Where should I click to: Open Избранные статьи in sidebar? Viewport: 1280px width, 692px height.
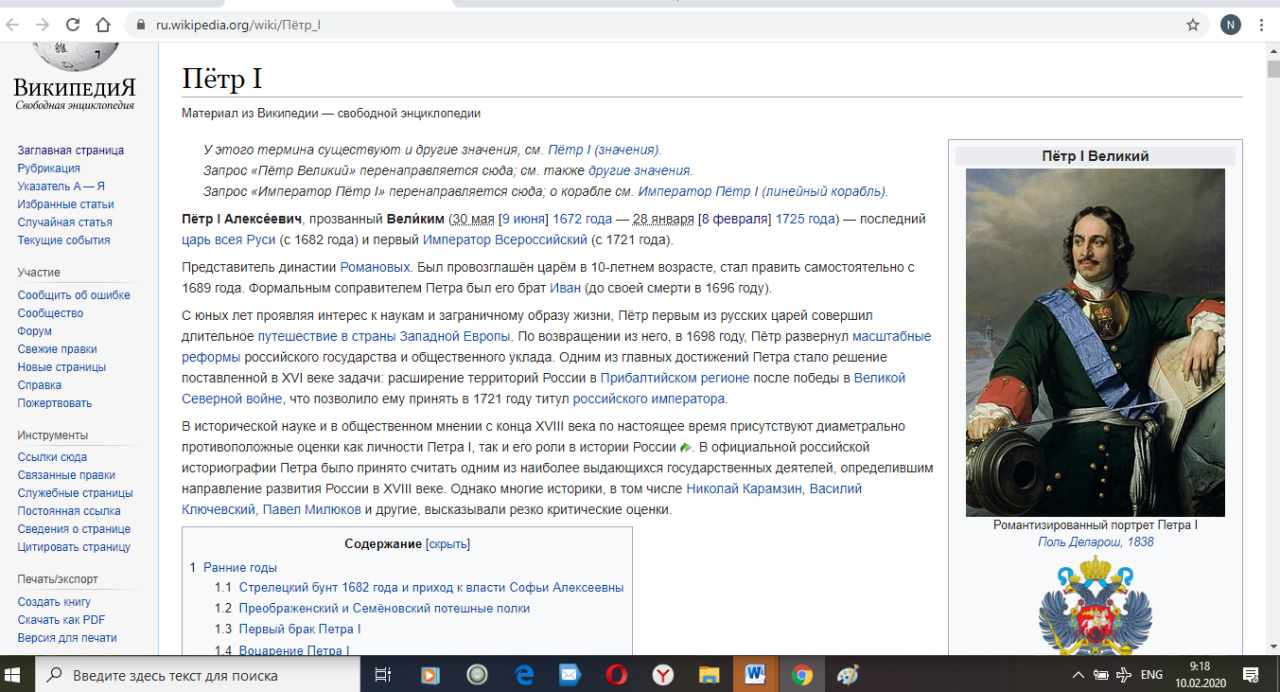click(x=66, y=204)
